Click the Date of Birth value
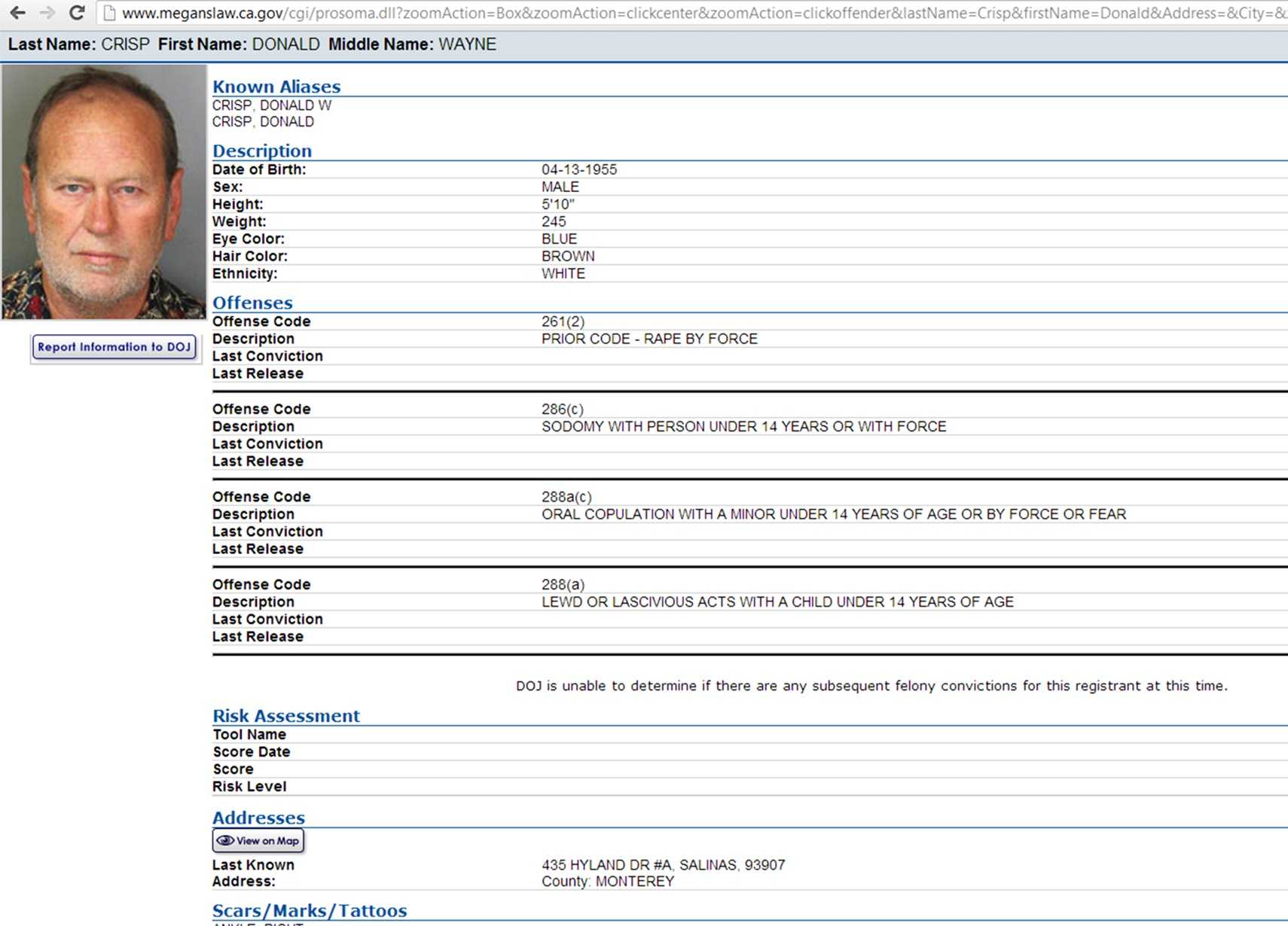This screenshot has height=926, width=1288. [x=578, y=169]
